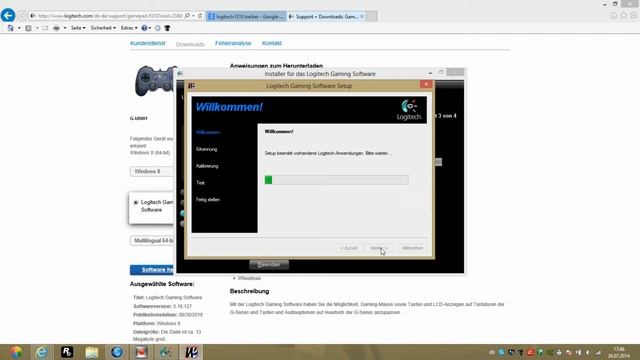Screen dimensions: 640x360
Task: Open the Internet Explorer home icon
Action: pos(614,16)
